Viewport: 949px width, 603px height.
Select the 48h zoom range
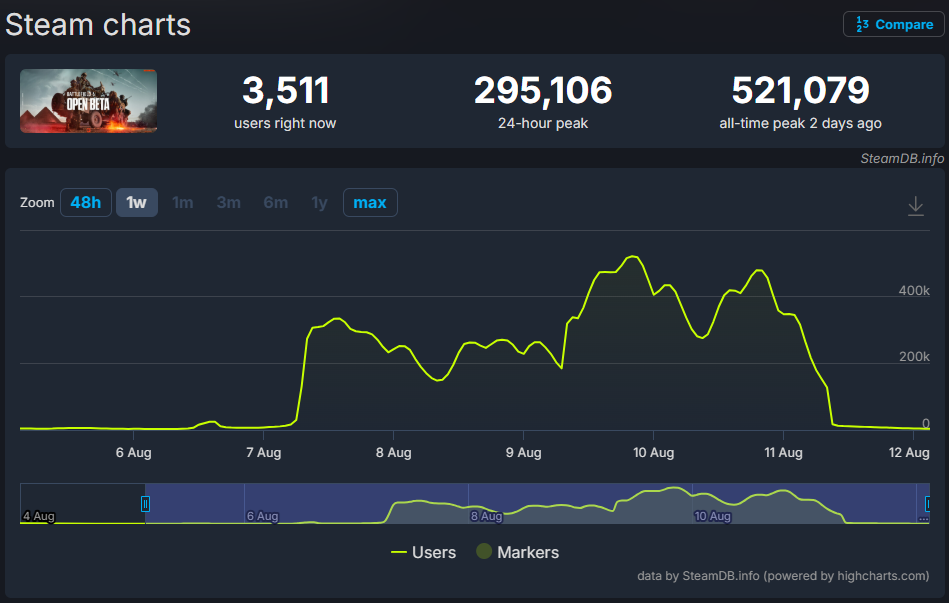pyautogui.click(x=85, y=203)
